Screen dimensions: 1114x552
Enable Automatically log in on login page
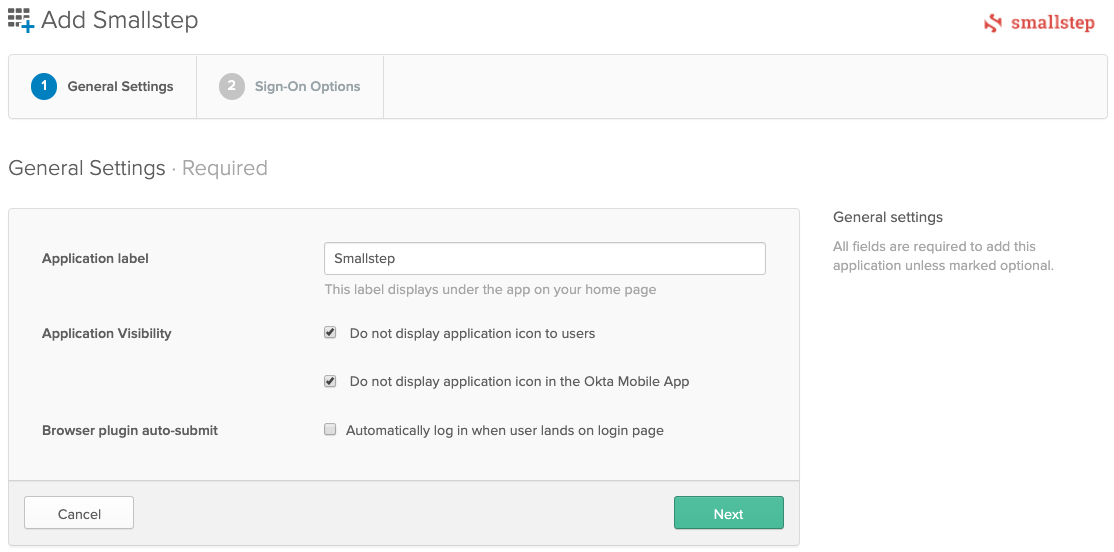pyautogui.click(x=330, y=430)
